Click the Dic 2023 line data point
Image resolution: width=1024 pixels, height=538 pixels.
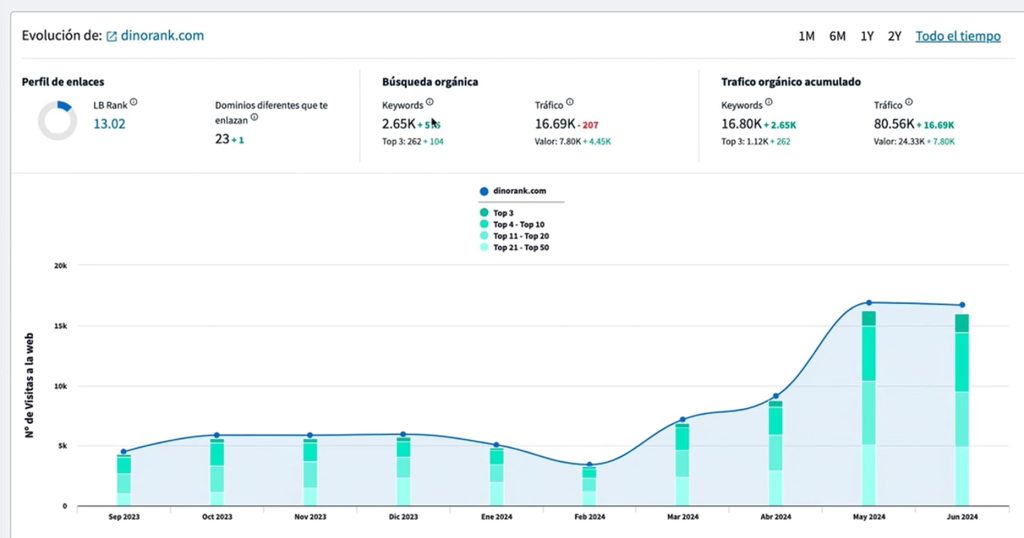click(403, 434)
